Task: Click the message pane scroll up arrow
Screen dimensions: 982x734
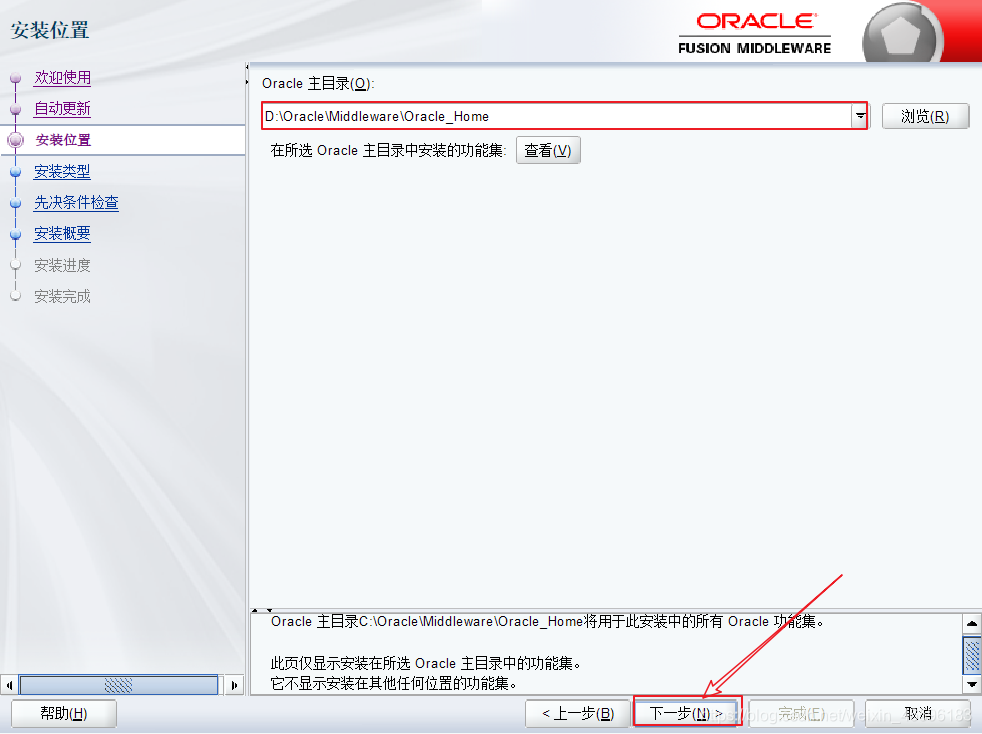Action: pos(971,623)
